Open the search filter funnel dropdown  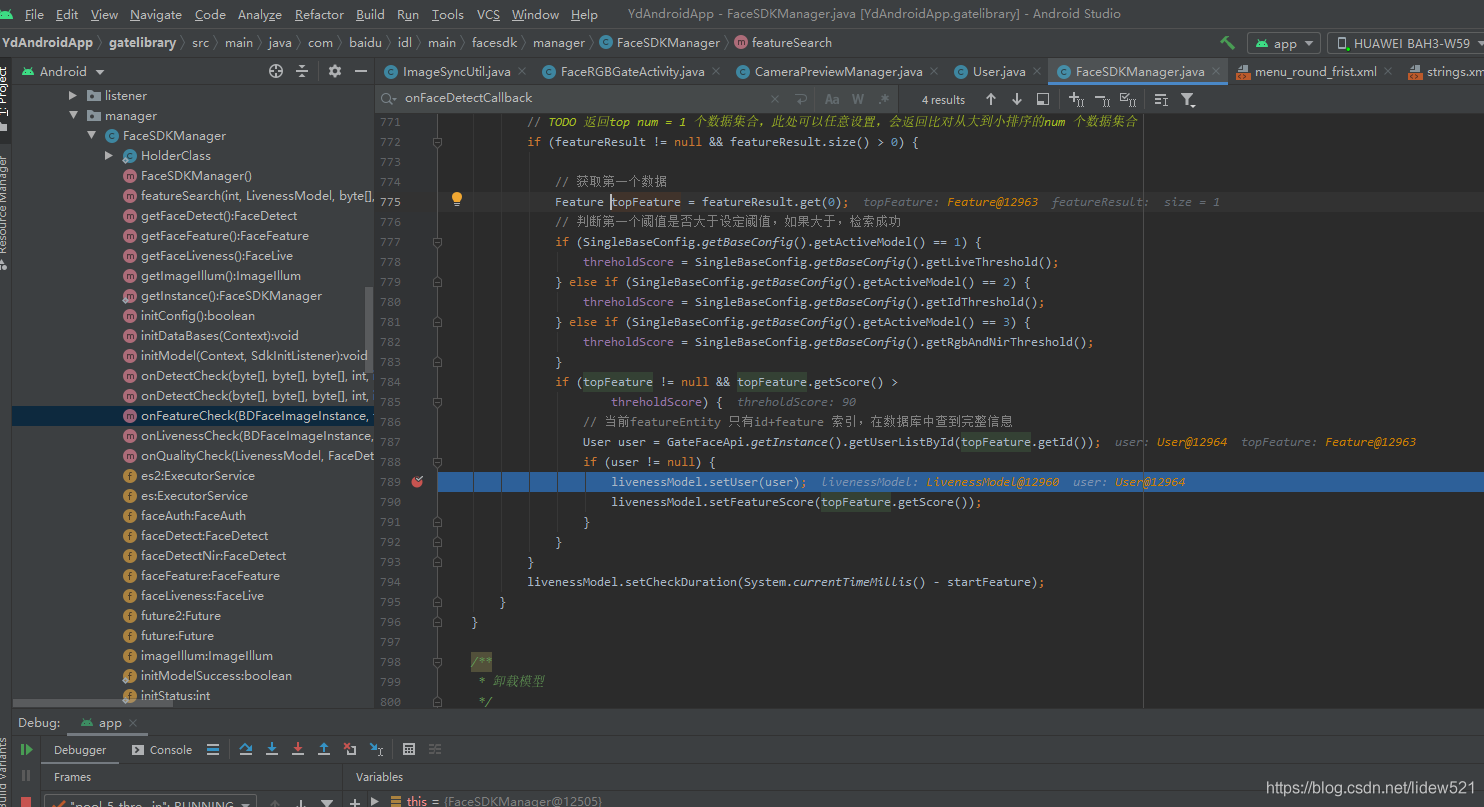1188,99
